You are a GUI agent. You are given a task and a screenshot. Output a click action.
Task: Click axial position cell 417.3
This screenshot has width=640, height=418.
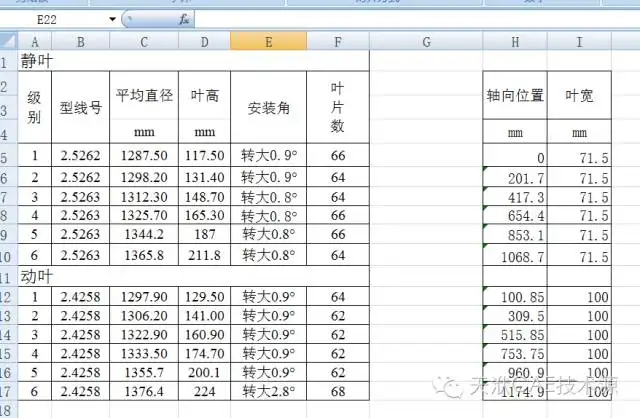tap(515, 197)
